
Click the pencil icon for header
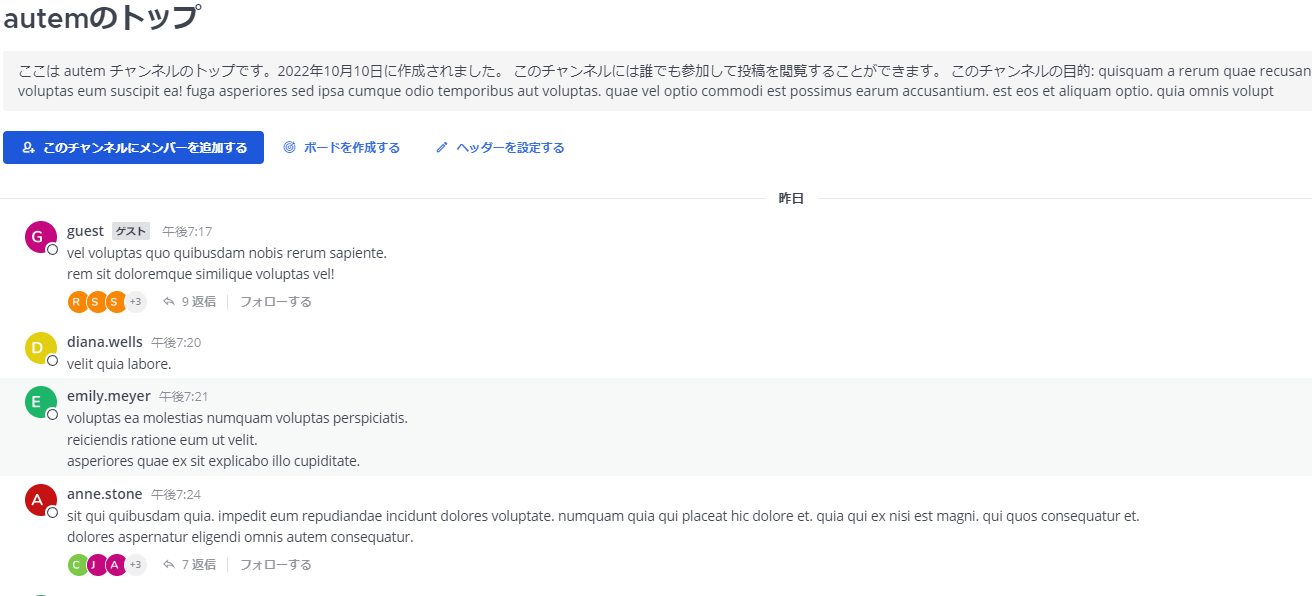pos(442,148)
